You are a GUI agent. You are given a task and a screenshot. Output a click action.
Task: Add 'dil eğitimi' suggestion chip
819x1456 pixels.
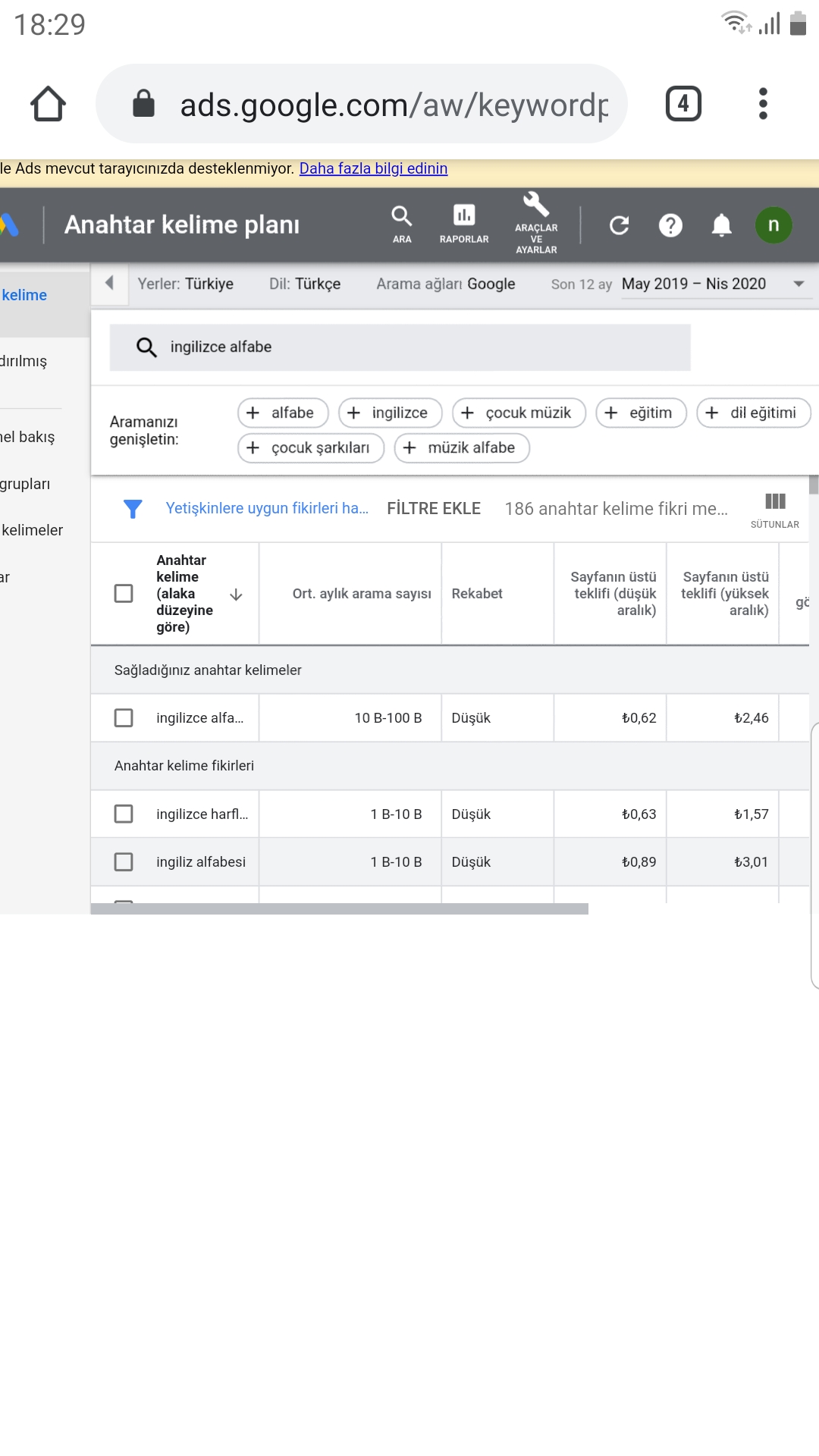(754, 413)
